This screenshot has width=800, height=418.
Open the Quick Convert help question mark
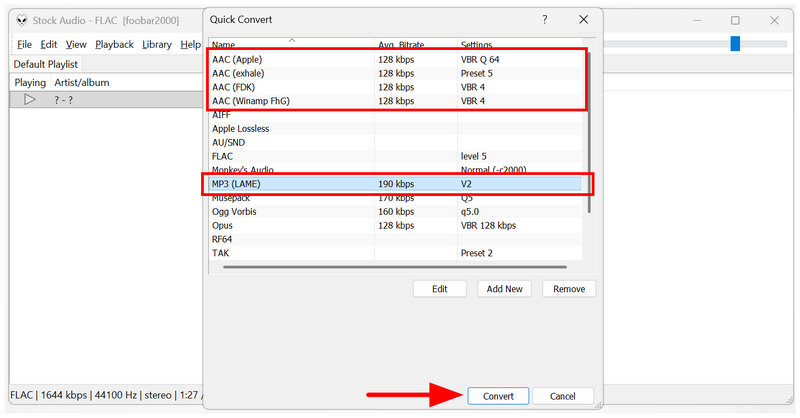click(545, 20)
